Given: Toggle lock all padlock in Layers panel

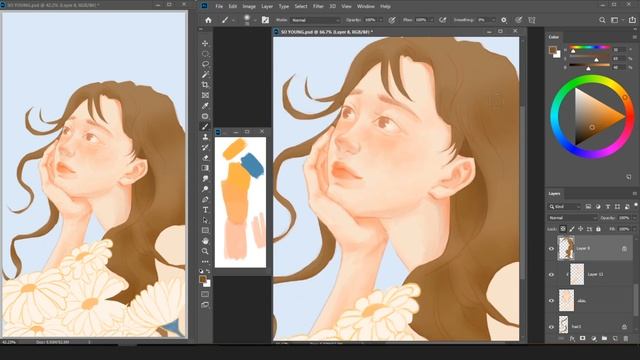Looking at the screenshot, I should 598,229.
